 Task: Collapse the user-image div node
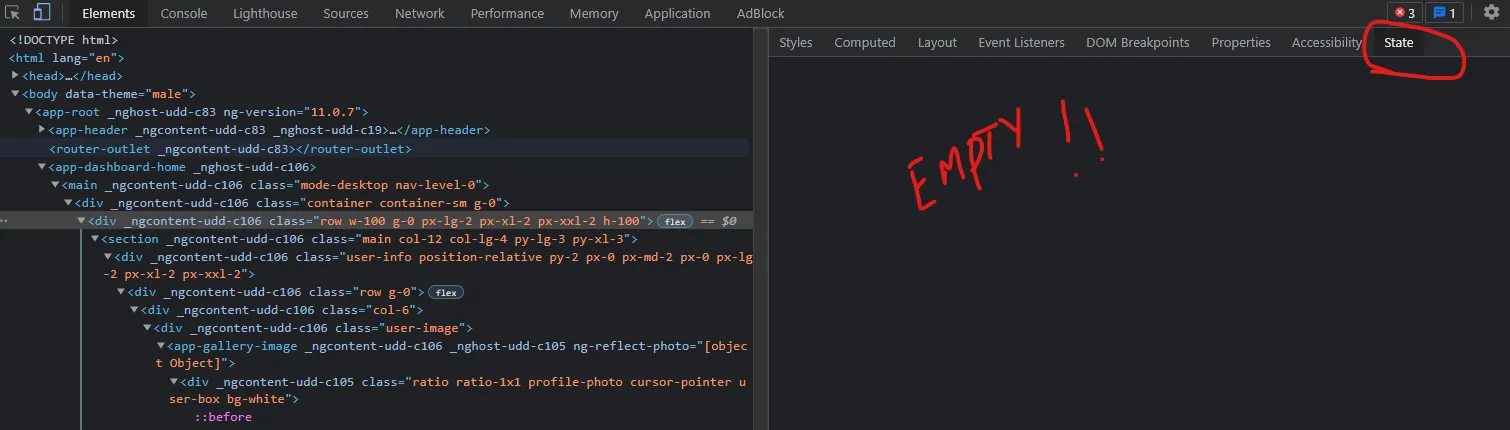pos(147,328)
